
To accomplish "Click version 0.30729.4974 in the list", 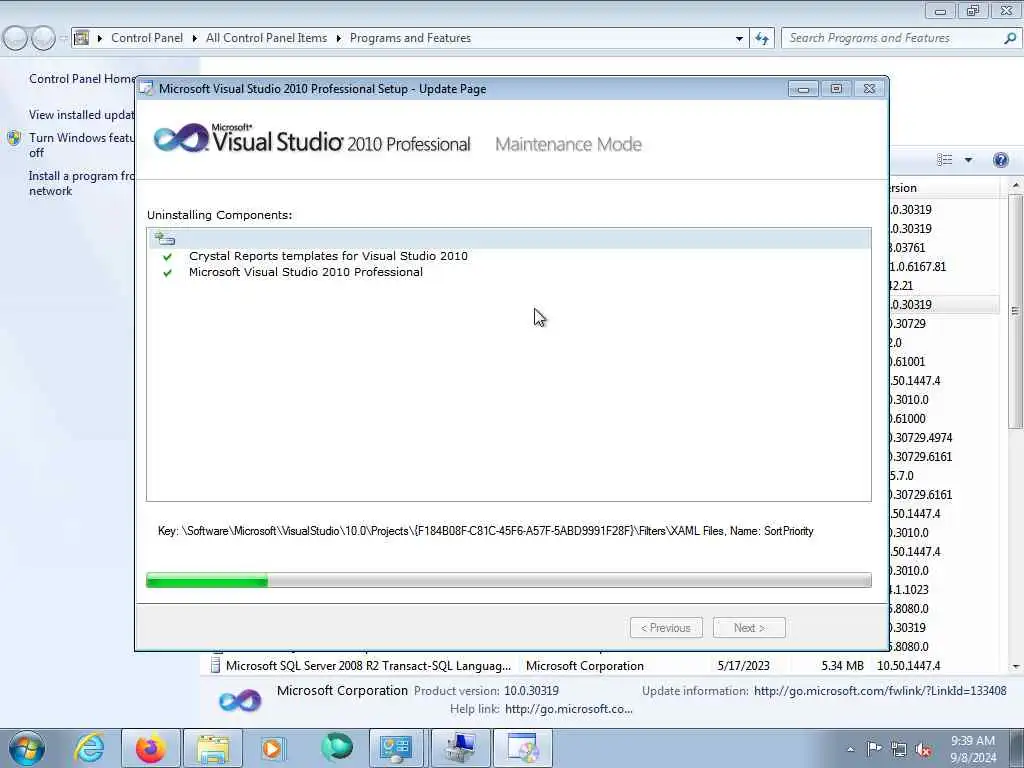I will 921,438.
